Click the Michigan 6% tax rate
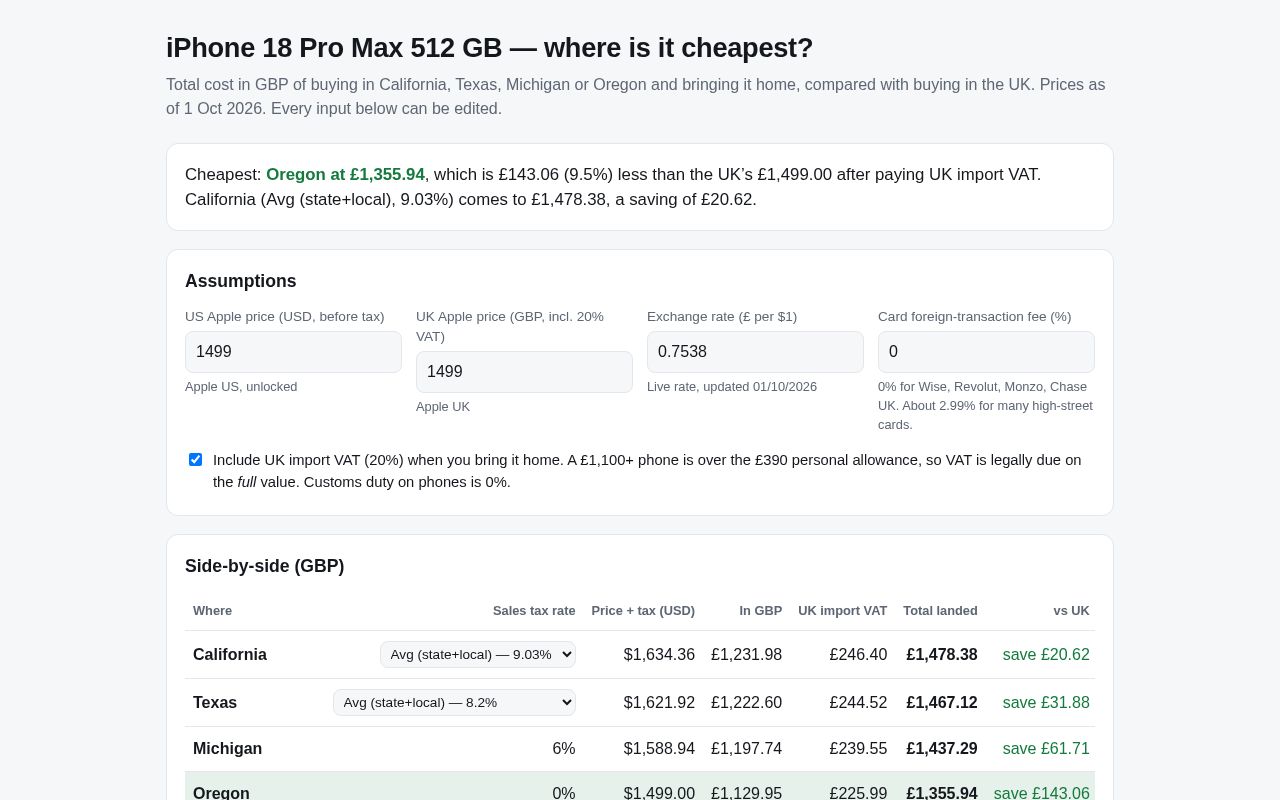Viewport: 1280px width, 800px height. pos(564,749)
